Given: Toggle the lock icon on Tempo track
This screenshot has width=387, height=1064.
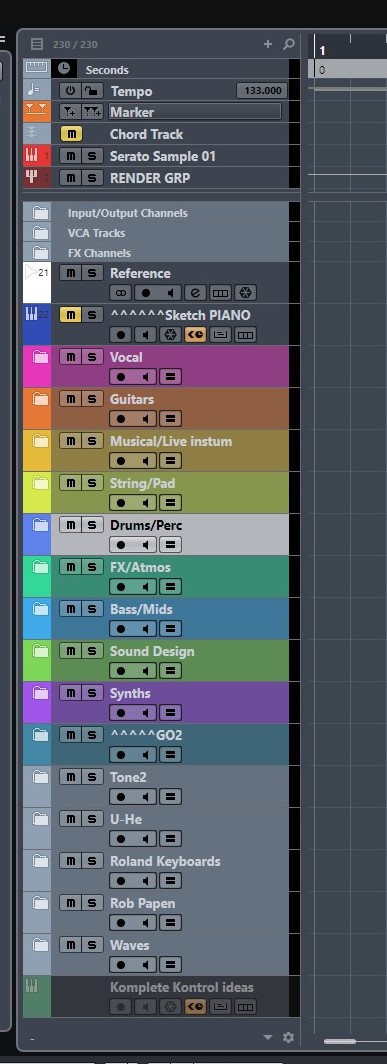Looking at the screenshot, I should click(x=91, y=91).
